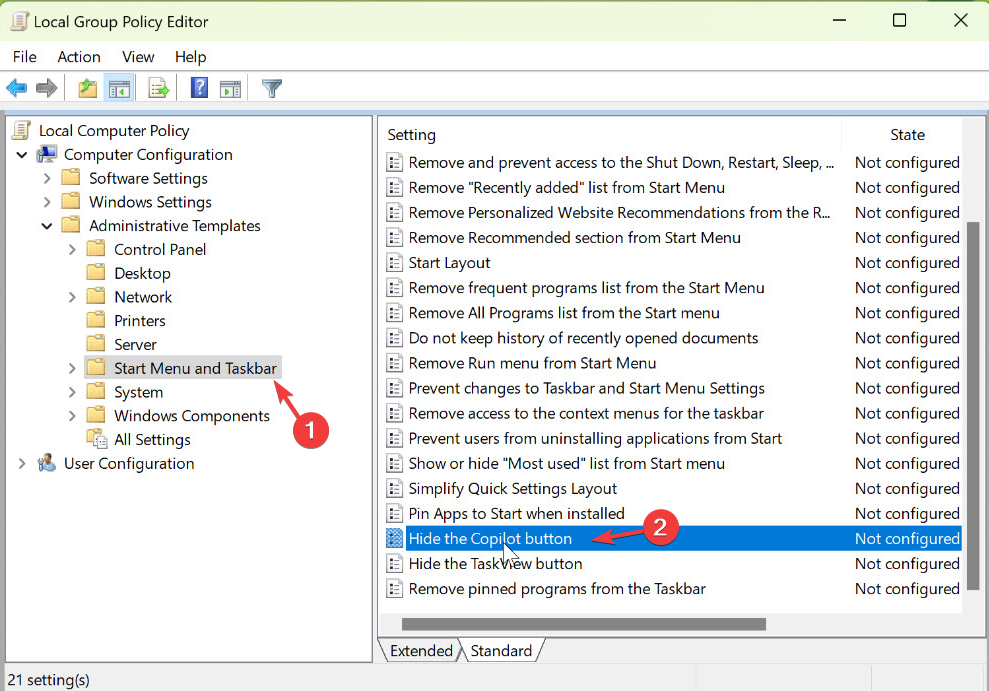Open the Hide the TaskView button policy
The height and width of the screenshot is (691, 989).
pos(495,563)
